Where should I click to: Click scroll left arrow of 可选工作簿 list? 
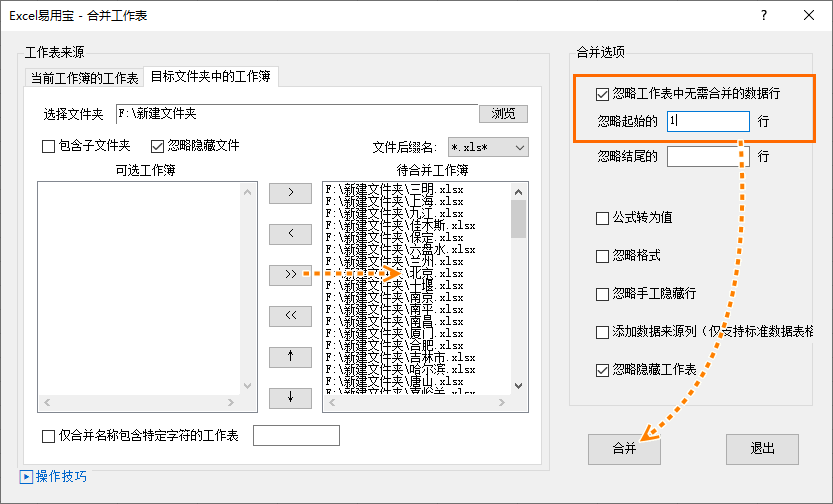[47, 403]
